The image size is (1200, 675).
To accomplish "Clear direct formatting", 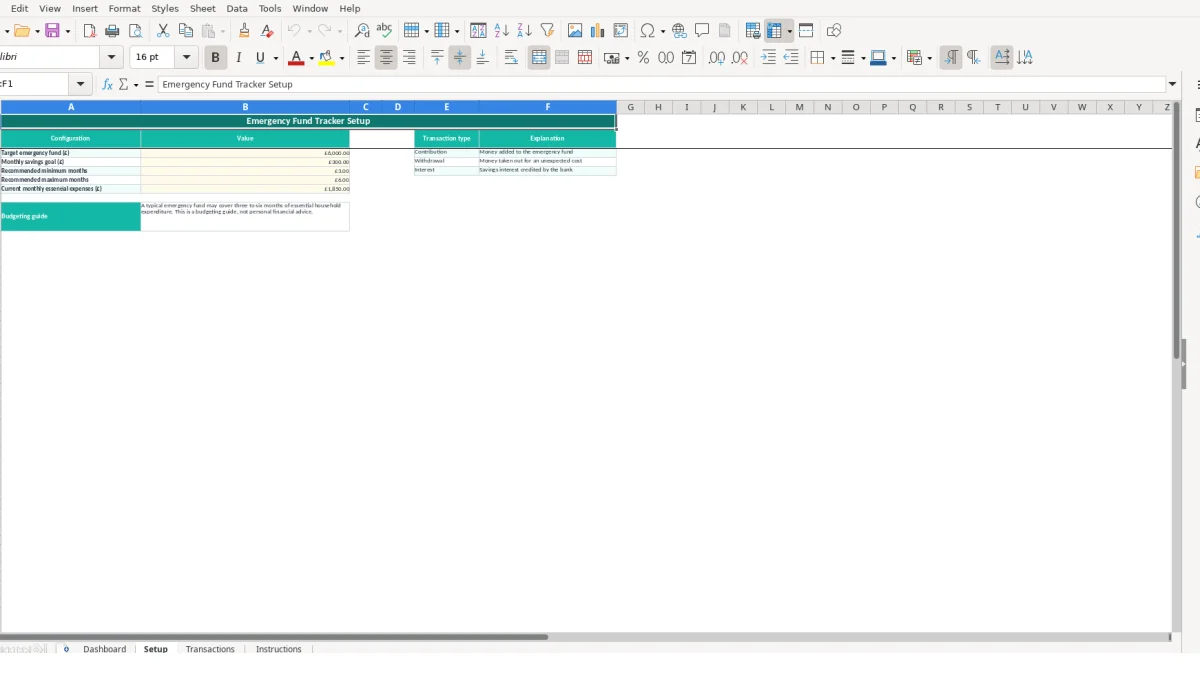I will (x=267, y=31).
